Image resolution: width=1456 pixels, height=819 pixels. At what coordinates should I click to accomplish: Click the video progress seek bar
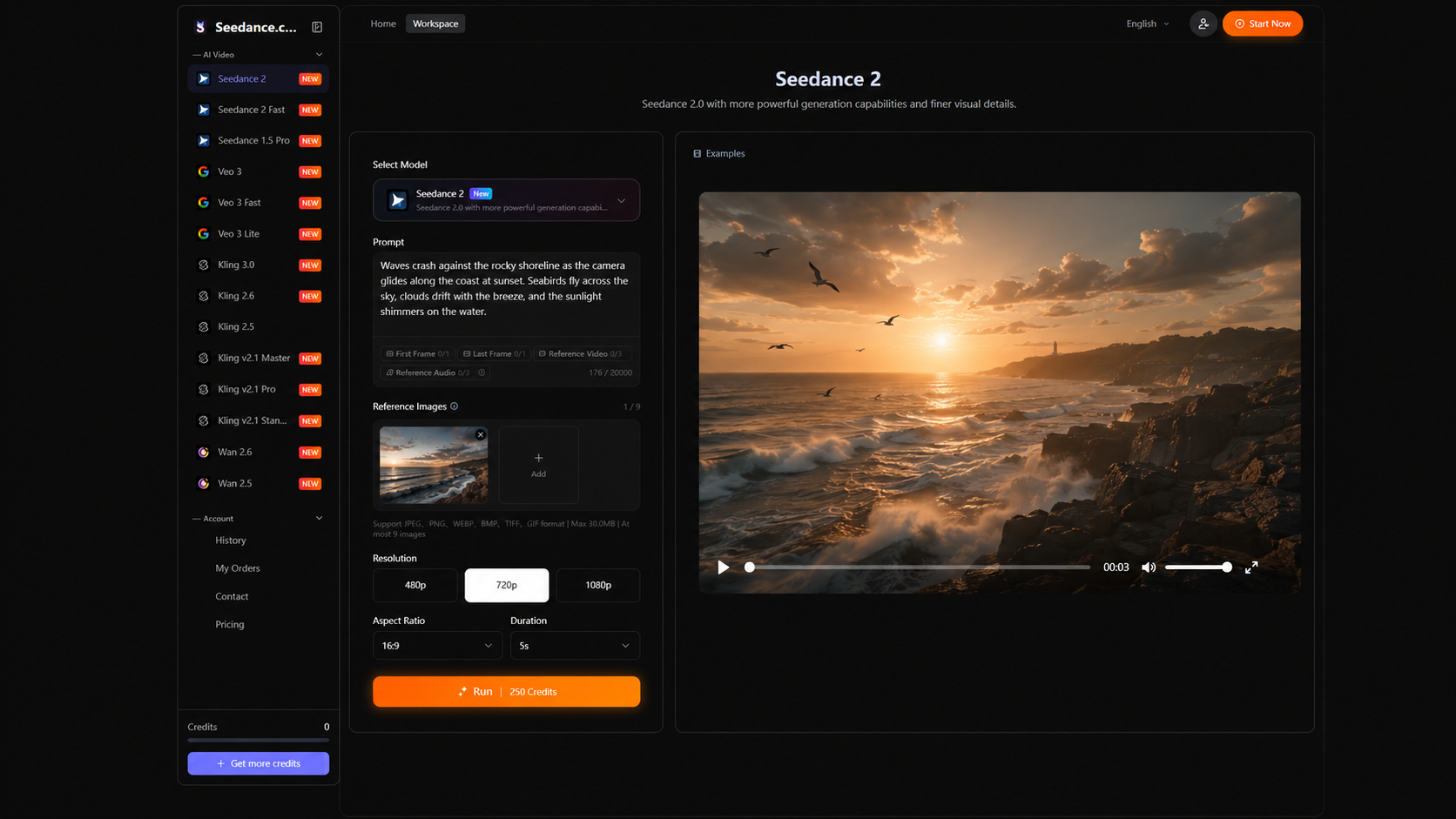[919, 567]
